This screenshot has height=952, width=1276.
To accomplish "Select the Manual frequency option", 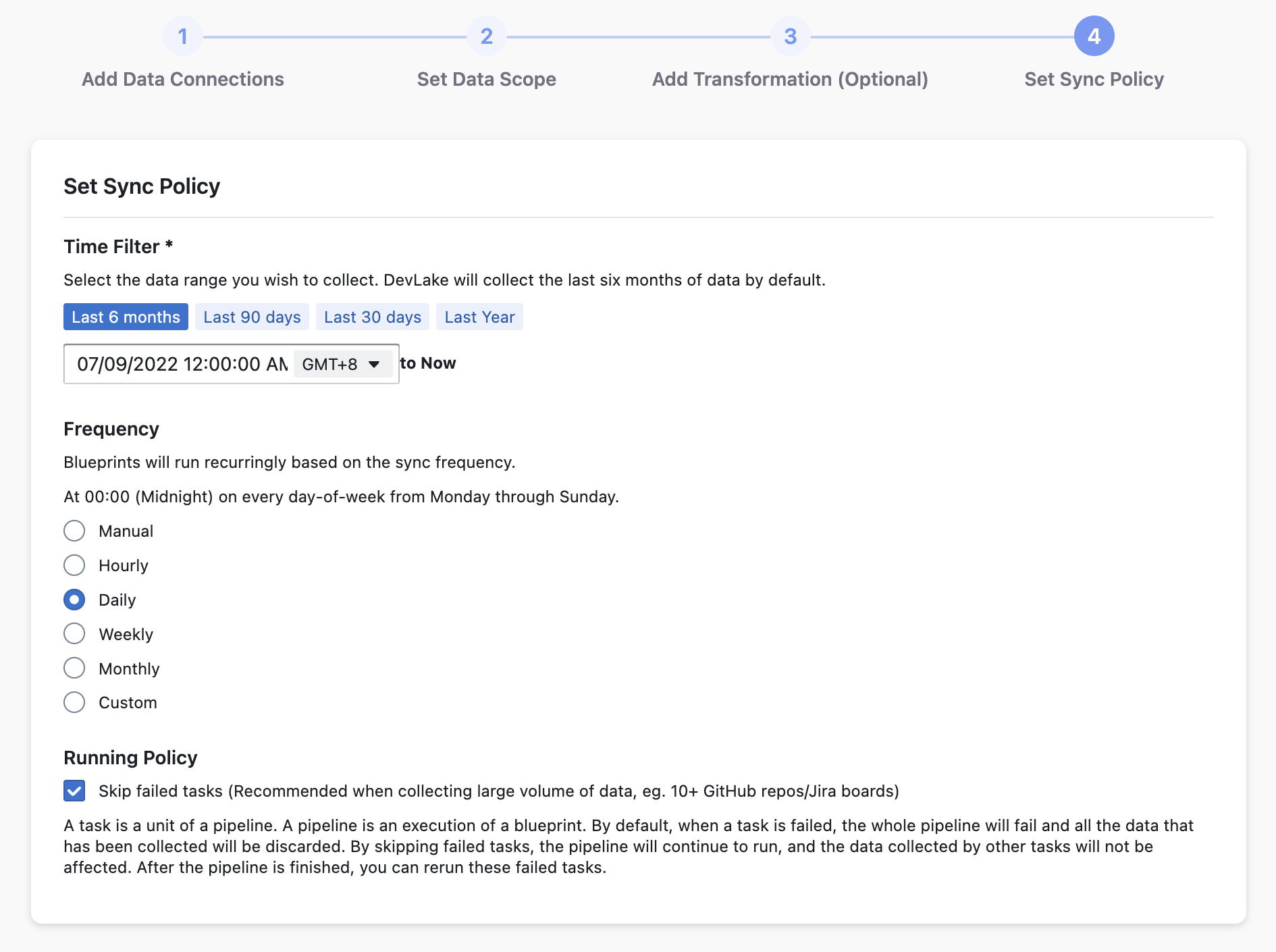I will tap(74, 531).
